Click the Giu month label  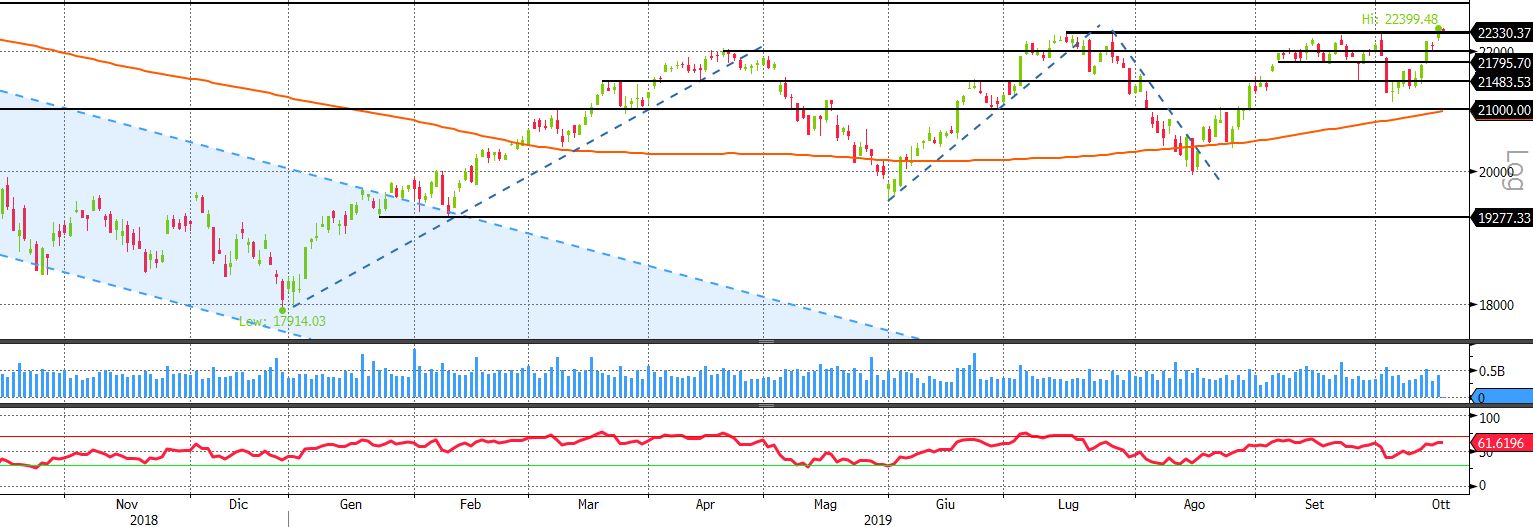coord(945,505)
